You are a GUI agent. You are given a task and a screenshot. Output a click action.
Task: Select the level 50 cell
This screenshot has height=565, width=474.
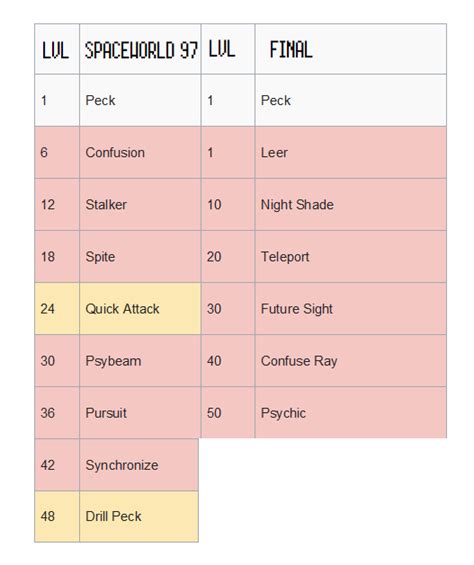[228, 413]
